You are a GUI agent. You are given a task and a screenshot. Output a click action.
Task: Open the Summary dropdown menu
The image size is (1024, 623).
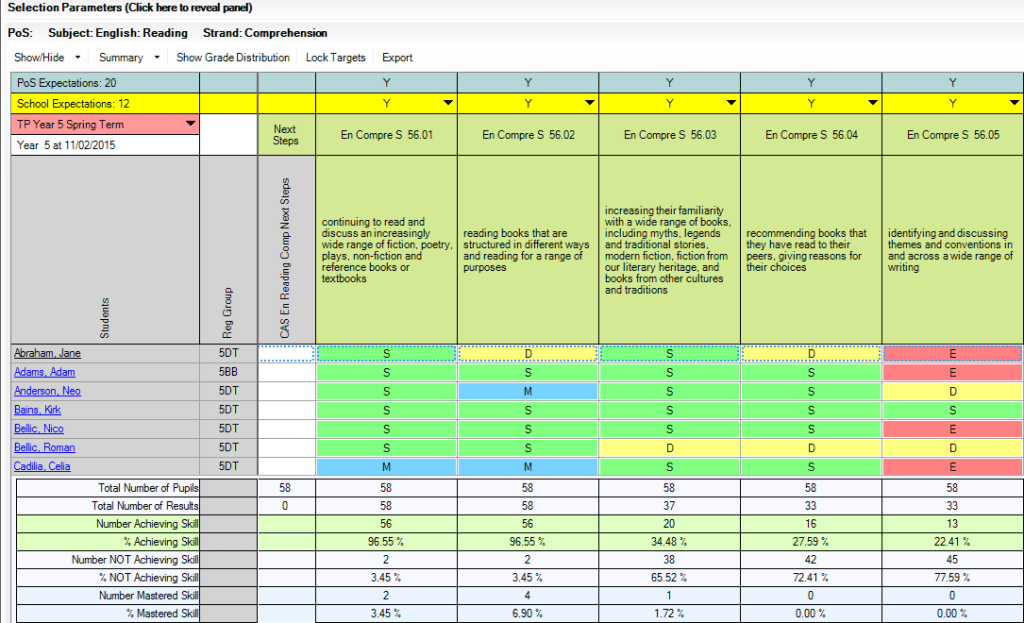tap(129, 57)
